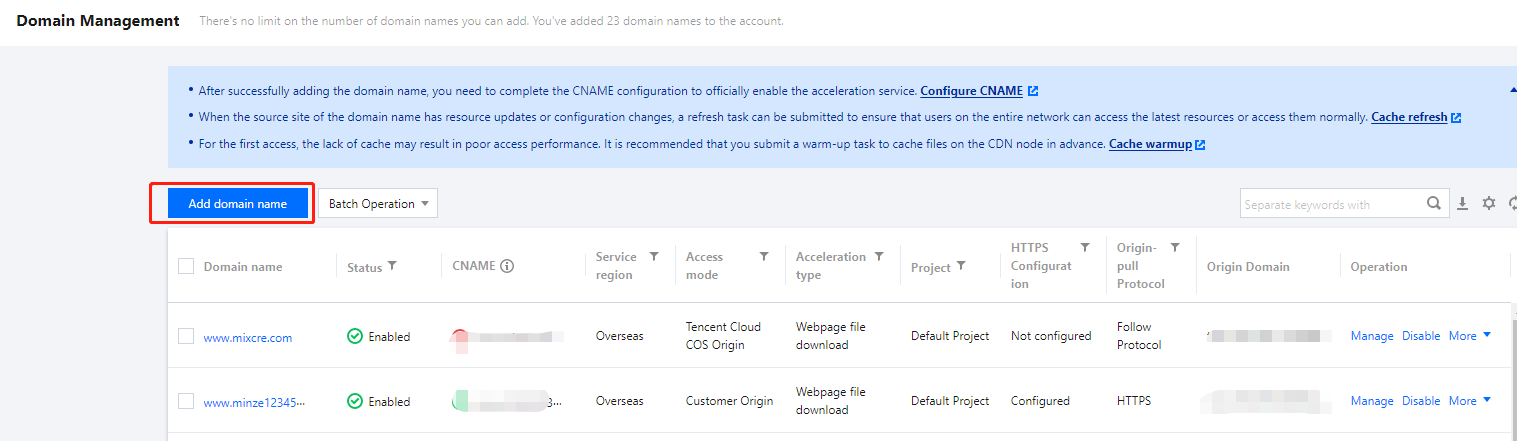The image size is (1517, 441).
Task: Focus the keyword search field
Action: coord(1330,204)
